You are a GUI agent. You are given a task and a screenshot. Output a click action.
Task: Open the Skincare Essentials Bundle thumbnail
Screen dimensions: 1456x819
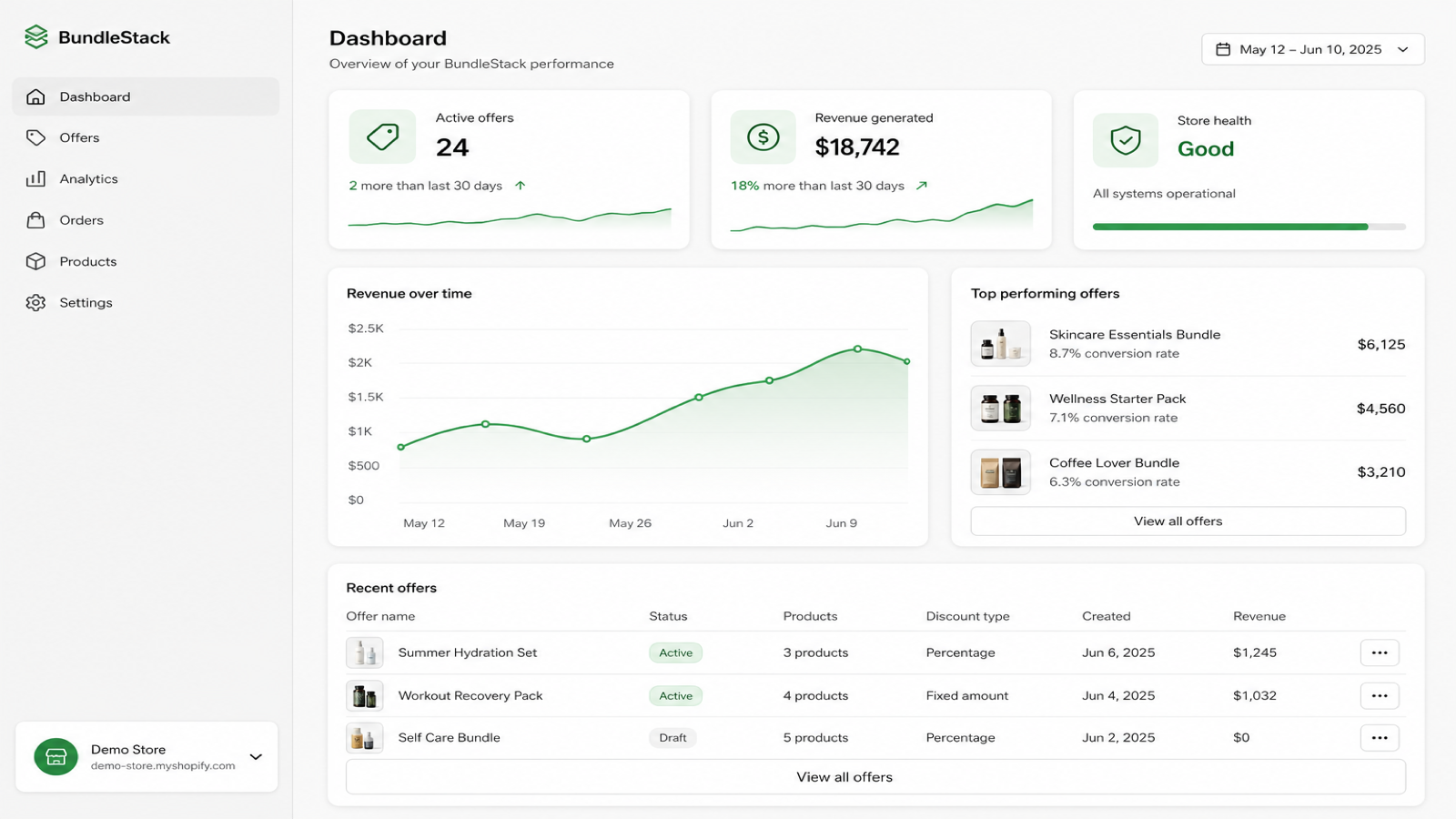pyautogui.click(x=1001, y=344)
